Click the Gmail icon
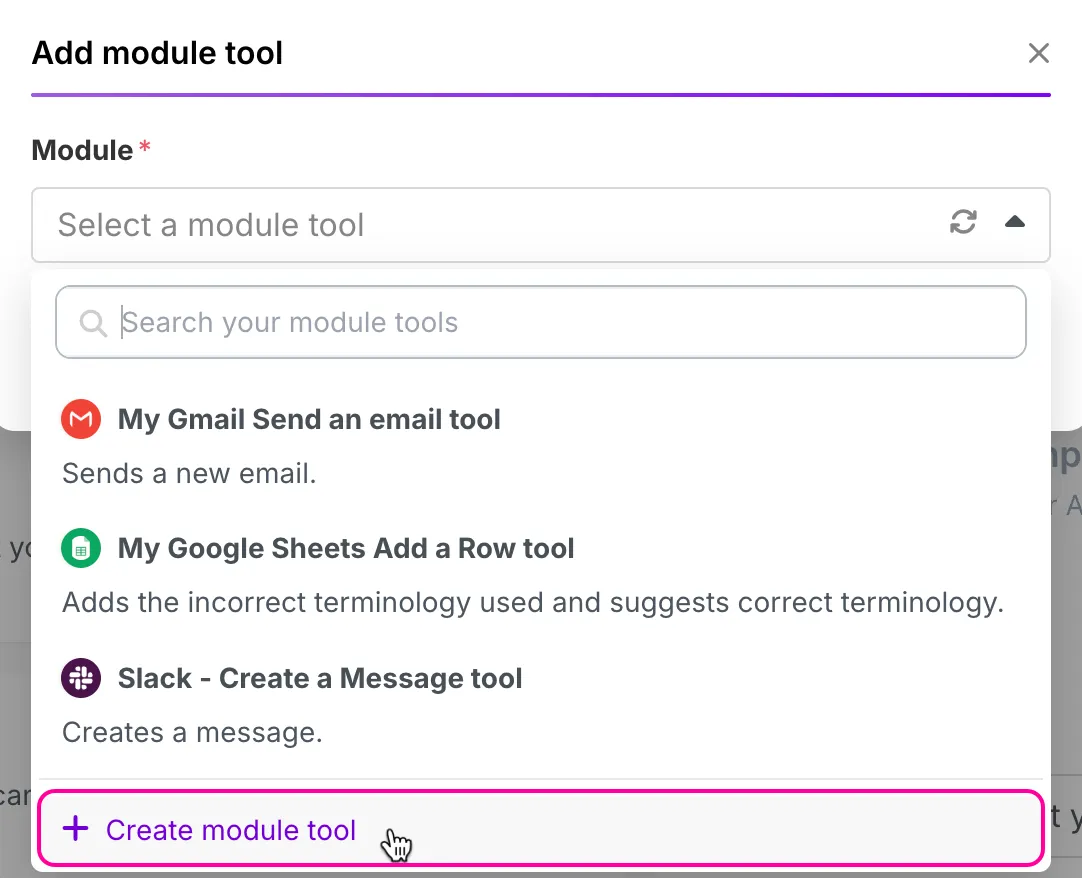Screen dimensions: 1082x878 [x=81, y=419]
